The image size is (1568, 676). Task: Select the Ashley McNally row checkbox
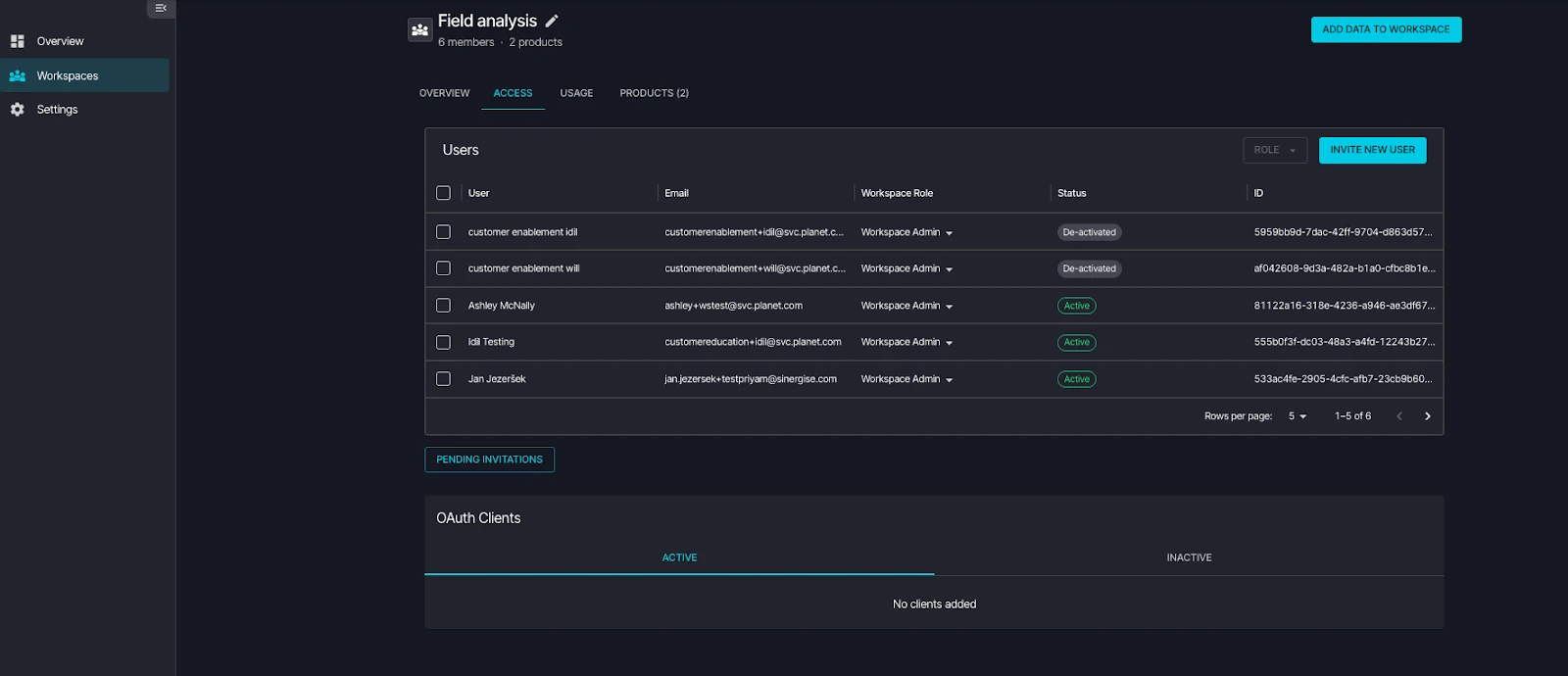(x=443, y=306)
